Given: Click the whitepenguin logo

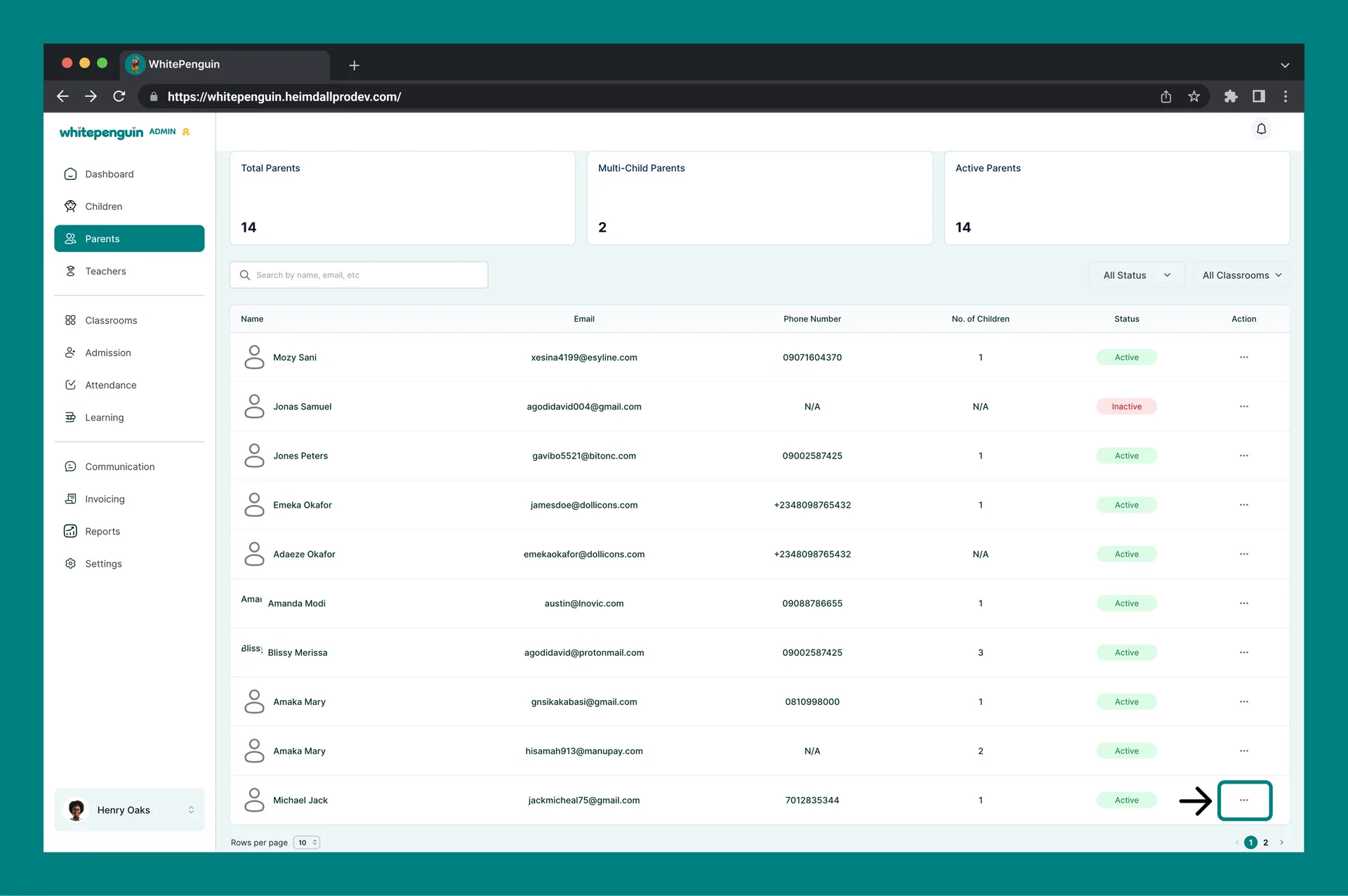Looking at the screenshot, I should tap(101, 133).
